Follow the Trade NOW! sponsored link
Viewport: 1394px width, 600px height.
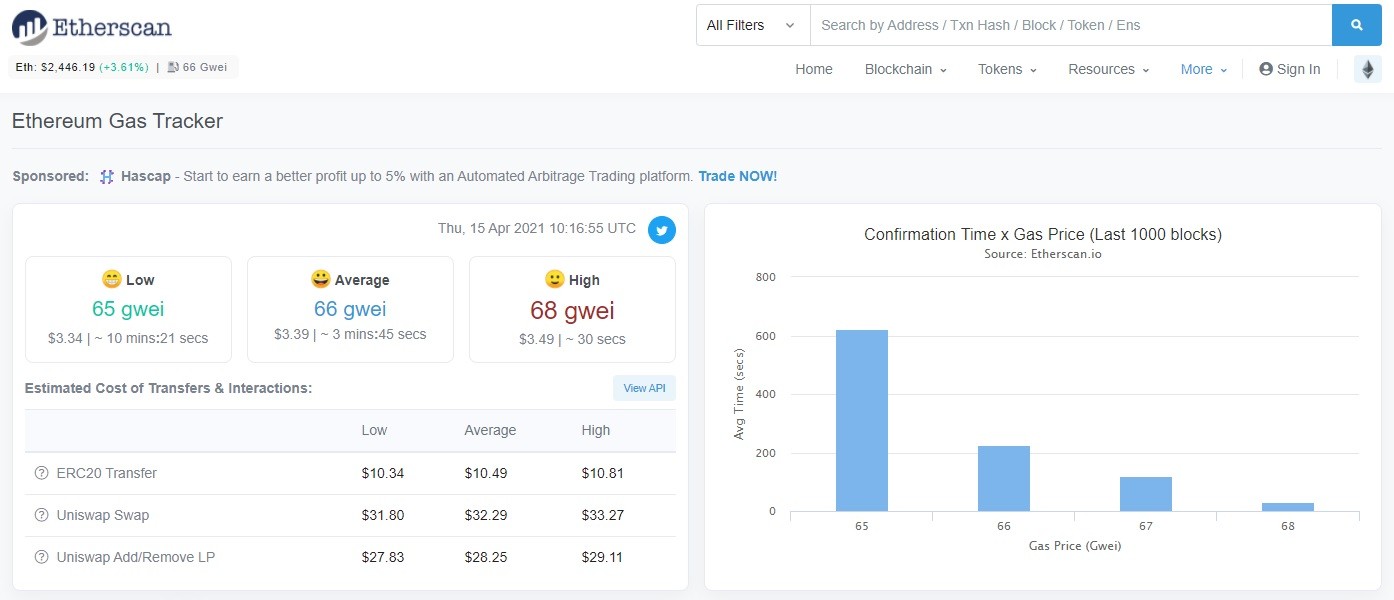click(x=738, y=176)
